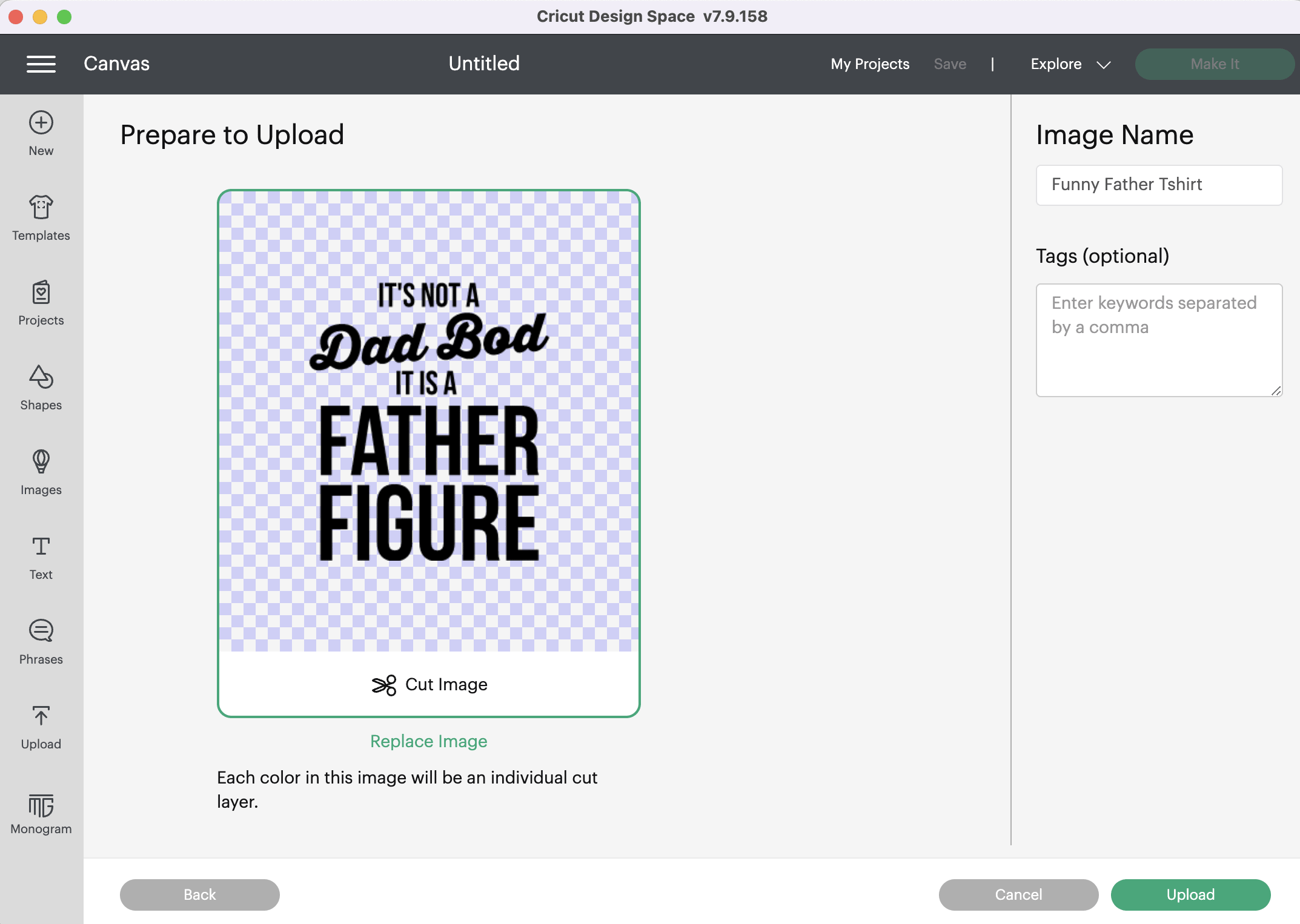Click the macOS yellow minimize button
This screenshot has width=1300, height=924.
tap(40, 17)
